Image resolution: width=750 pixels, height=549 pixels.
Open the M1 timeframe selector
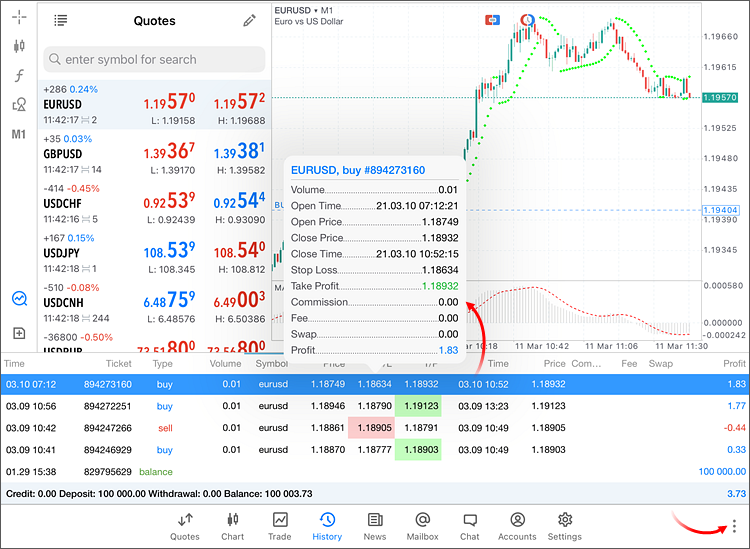tap(19, 134)
